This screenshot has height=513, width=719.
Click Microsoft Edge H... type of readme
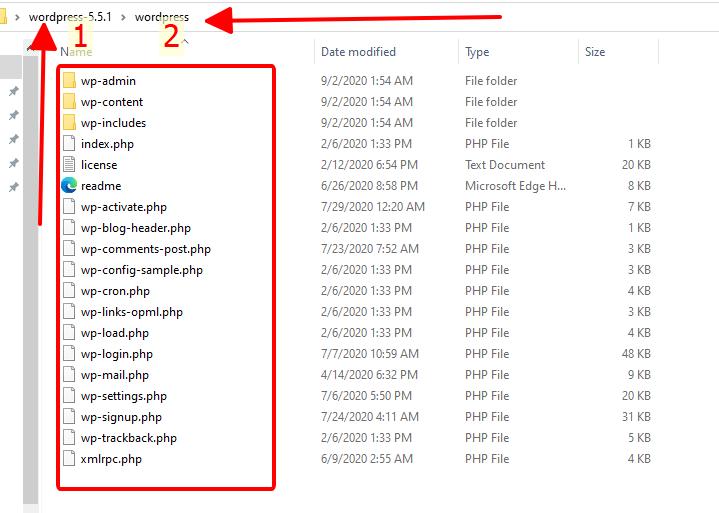point(515,186)
